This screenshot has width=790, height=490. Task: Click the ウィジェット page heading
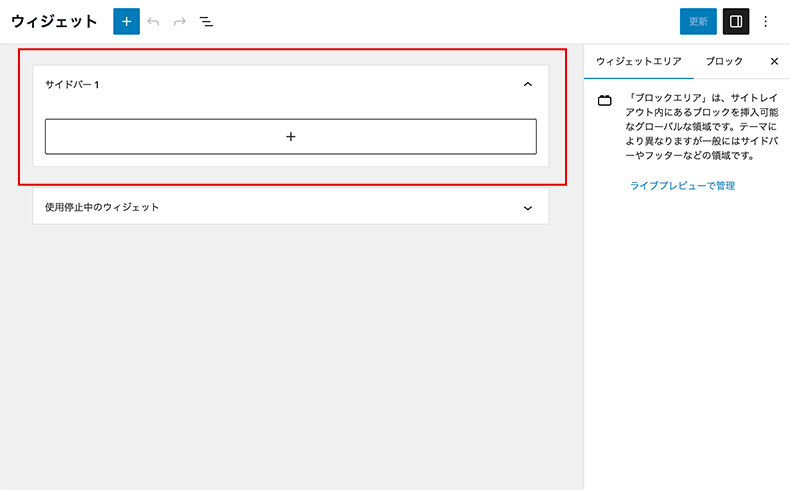tap(54, 22)
